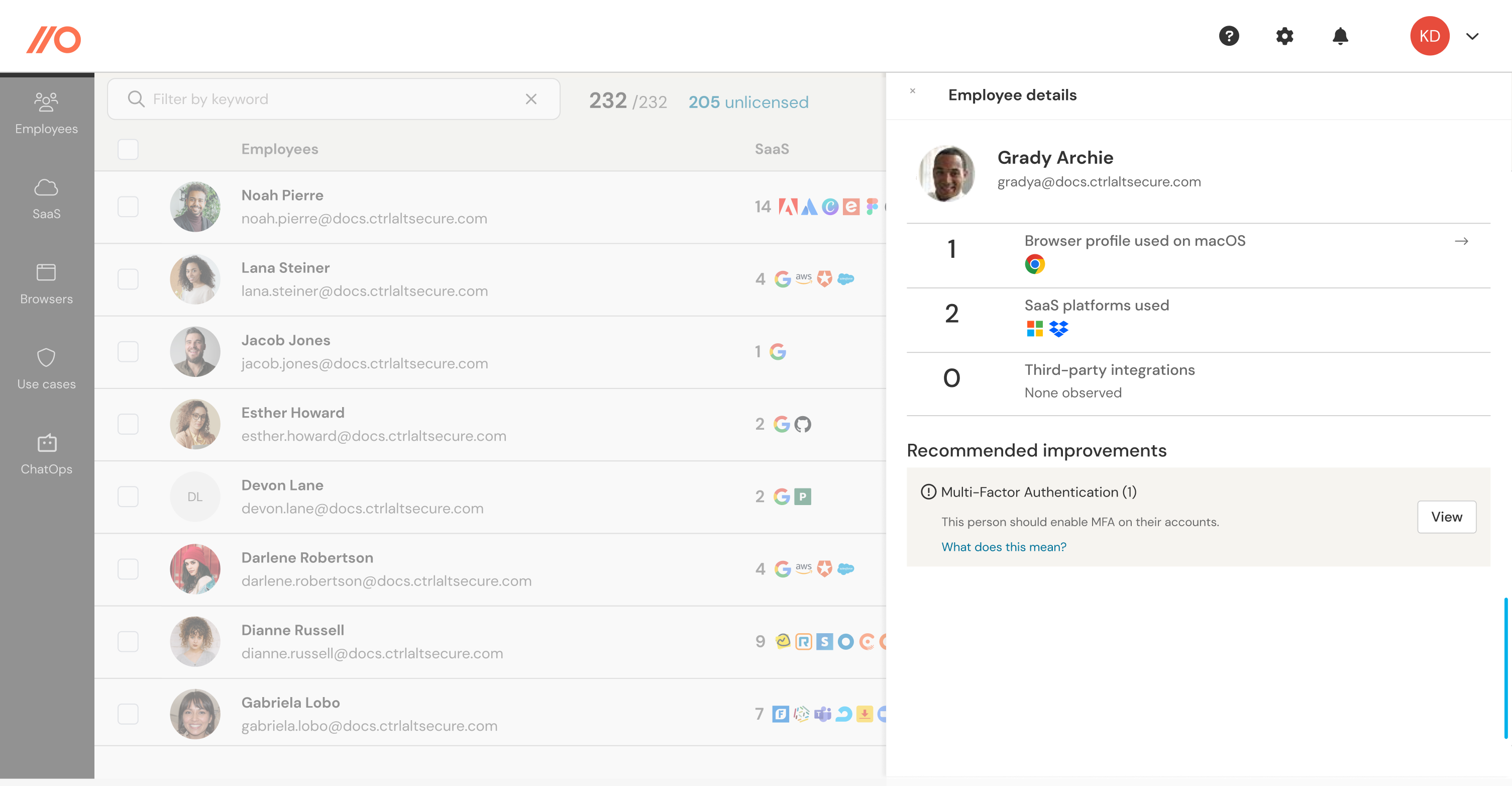Go to Use cases in sidebar
Image resolution: width=1512 pixels, height=786 pixels.
(46, 369)
